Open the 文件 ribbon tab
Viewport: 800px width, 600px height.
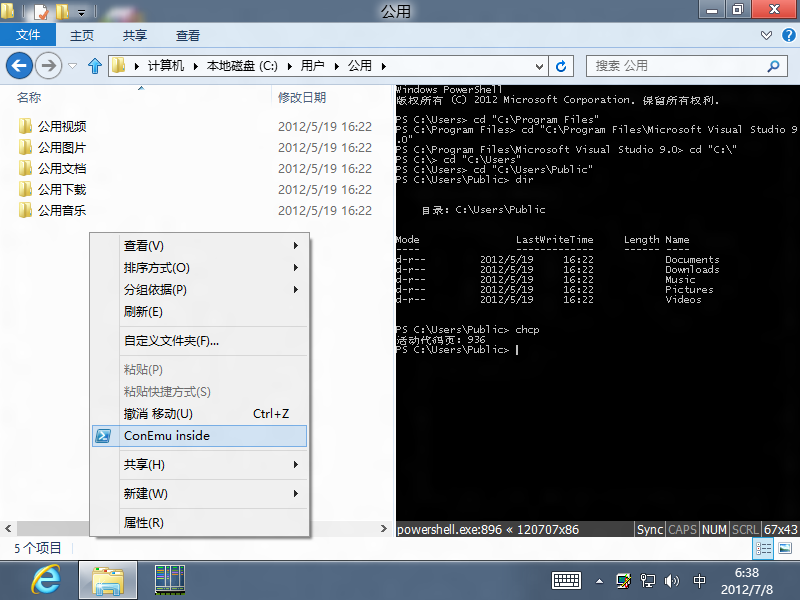click(x=28, y=35)
